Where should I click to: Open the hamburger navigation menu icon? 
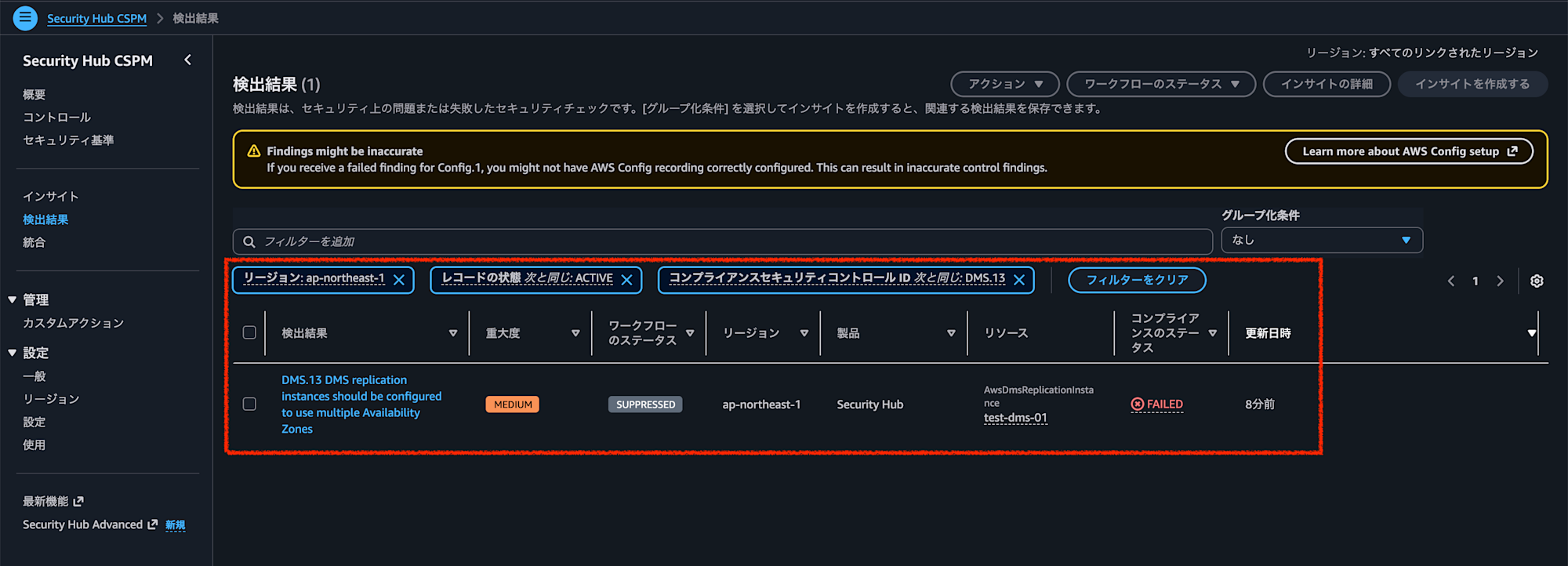25,17
